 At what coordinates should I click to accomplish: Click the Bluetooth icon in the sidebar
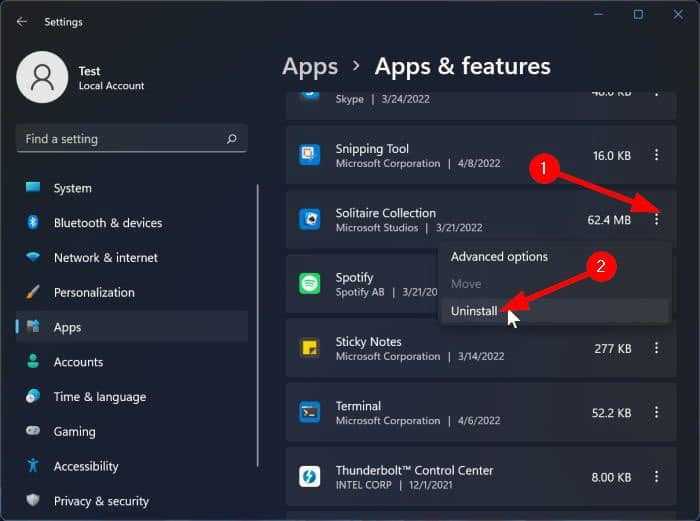pyautogui.click(x=33, y=221)
